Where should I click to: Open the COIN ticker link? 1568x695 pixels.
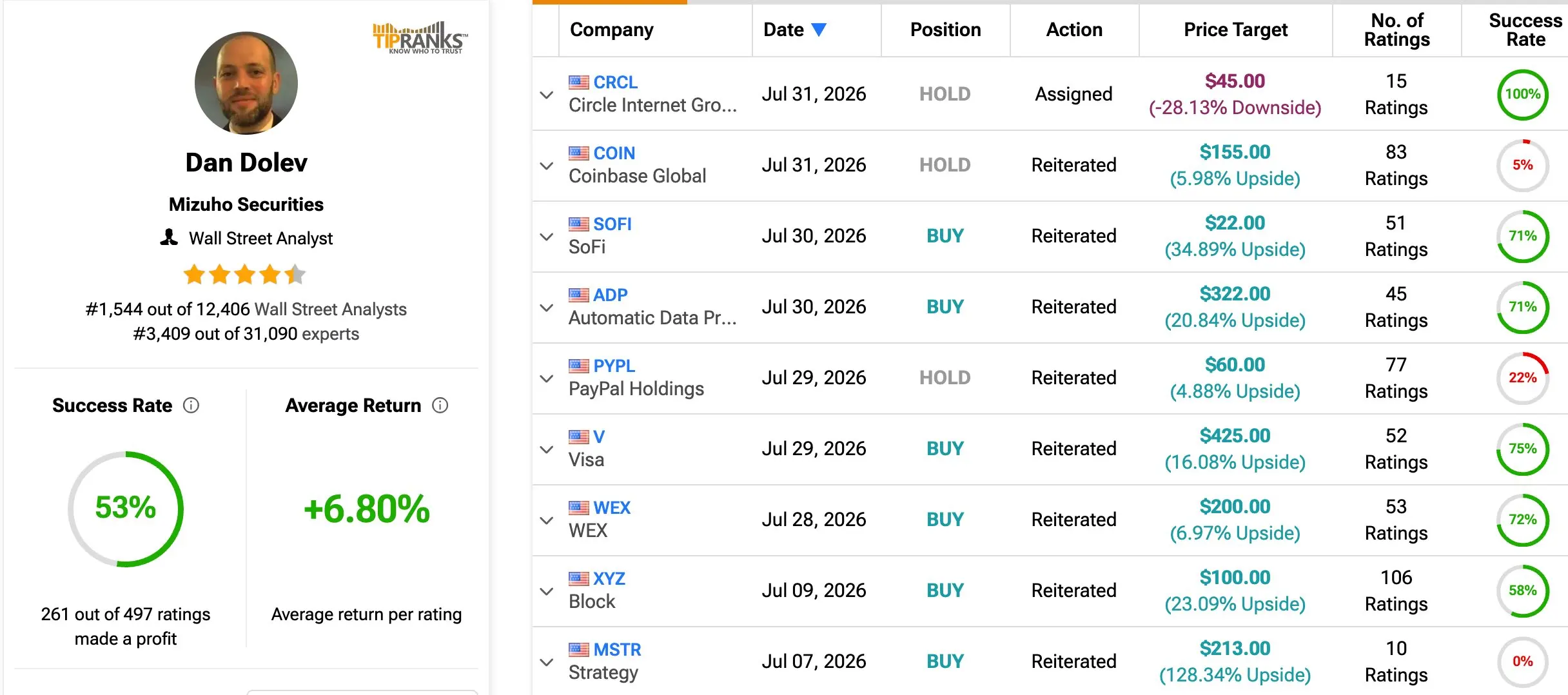coord(614,153)
